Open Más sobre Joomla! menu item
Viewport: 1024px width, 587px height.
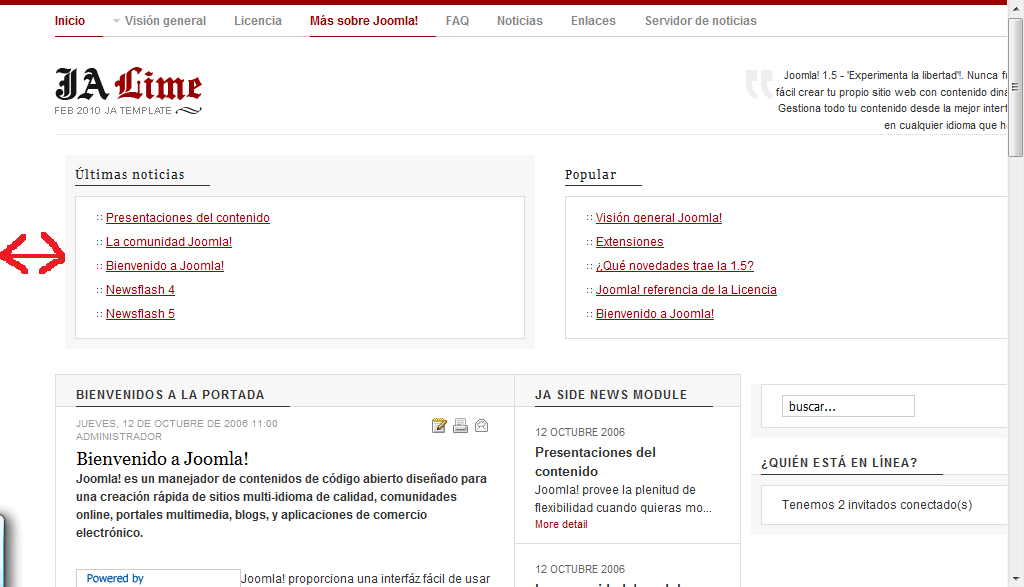364,21
